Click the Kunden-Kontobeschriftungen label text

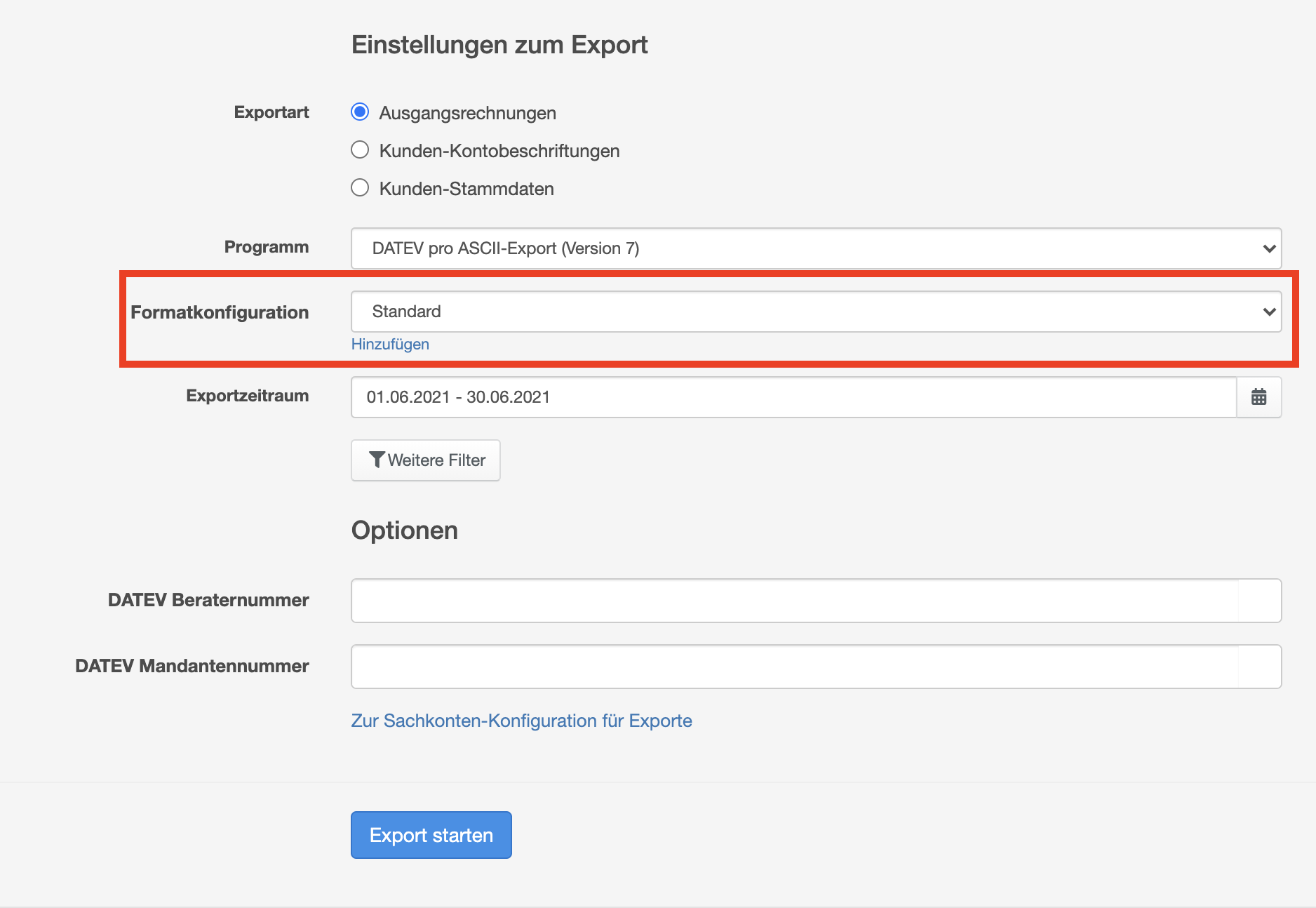point(499,151)
